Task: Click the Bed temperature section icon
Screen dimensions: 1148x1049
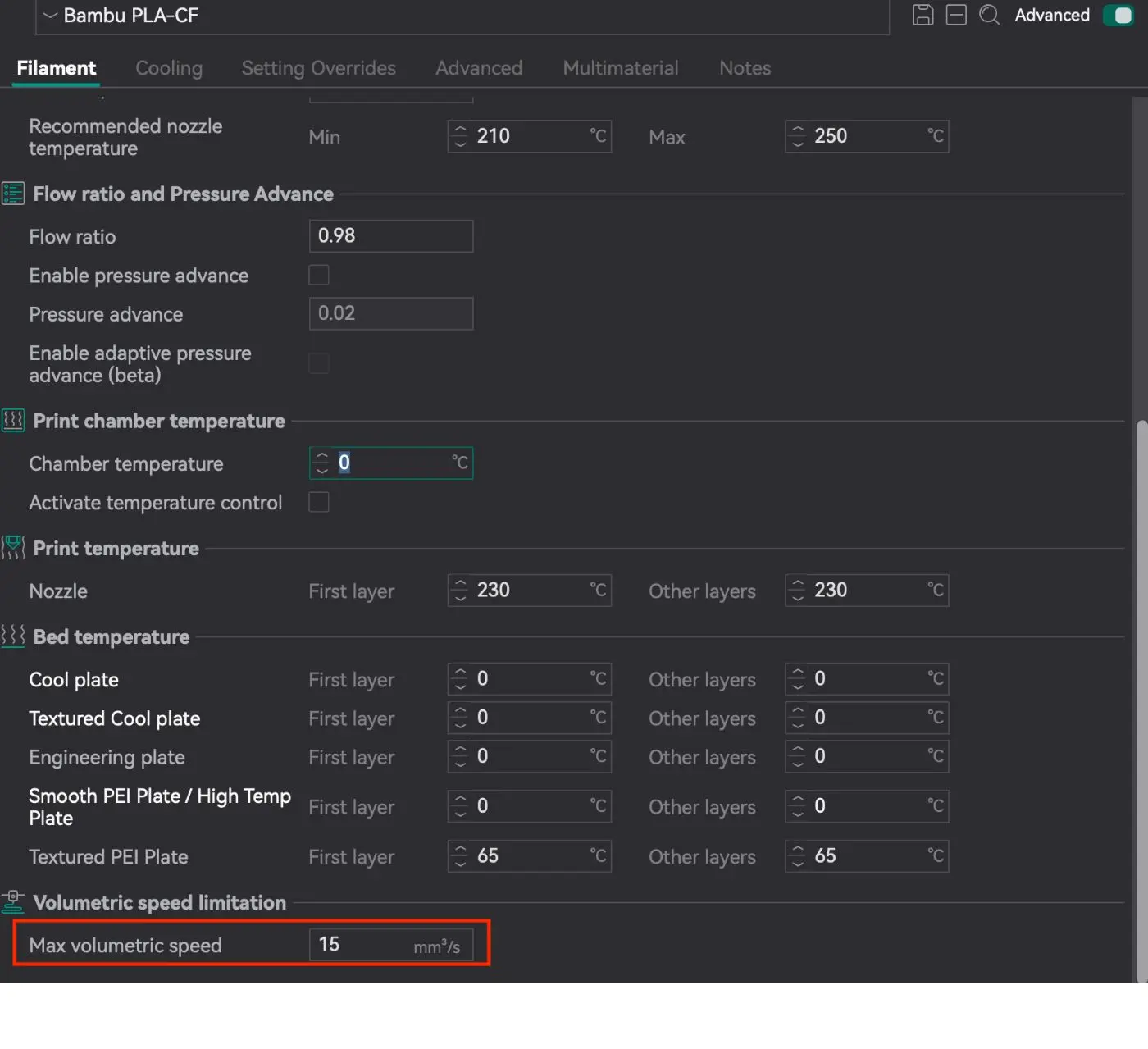Action: coord(13,636)
